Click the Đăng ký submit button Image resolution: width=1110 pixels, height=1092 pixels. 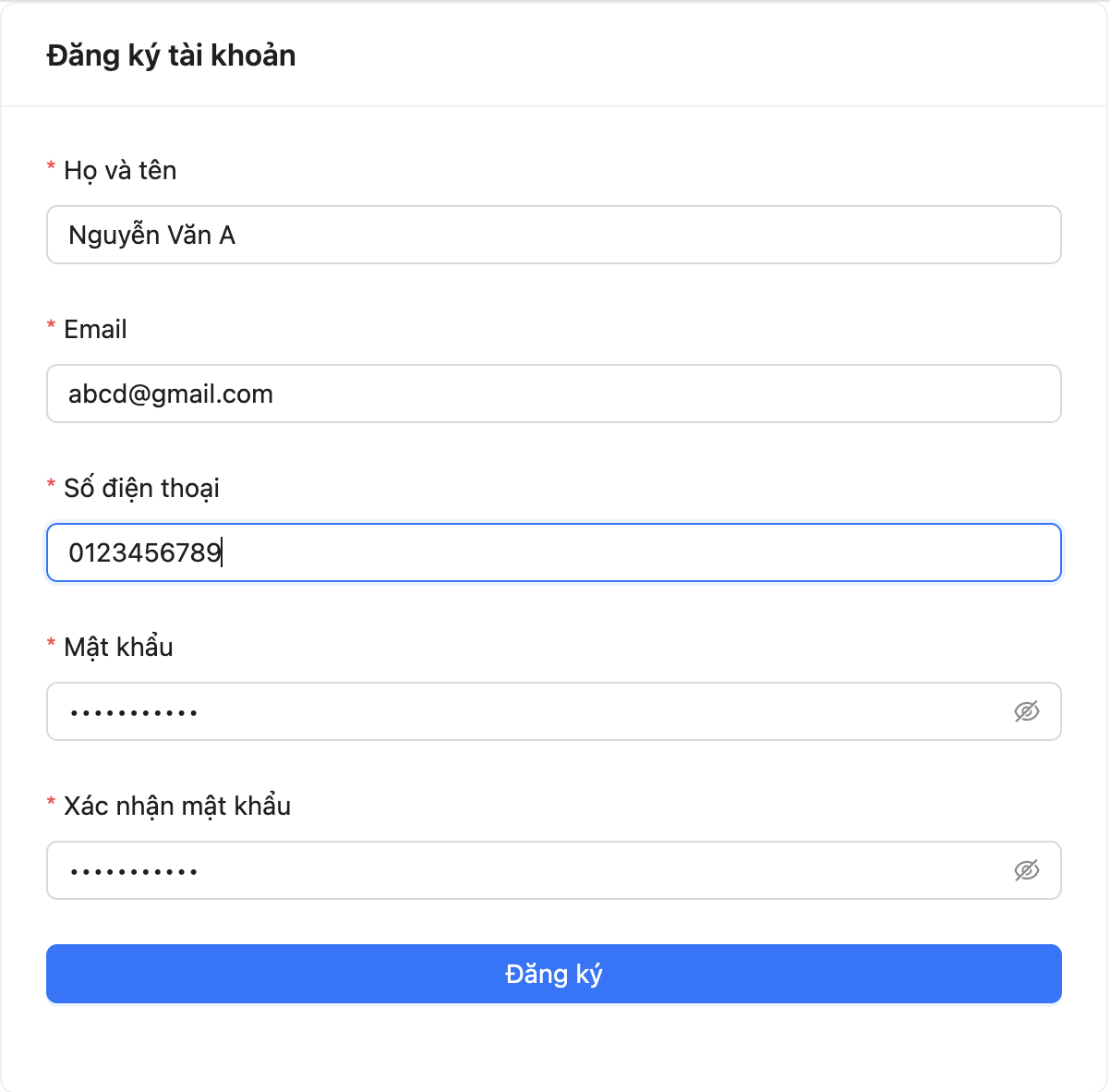[554, 974]
